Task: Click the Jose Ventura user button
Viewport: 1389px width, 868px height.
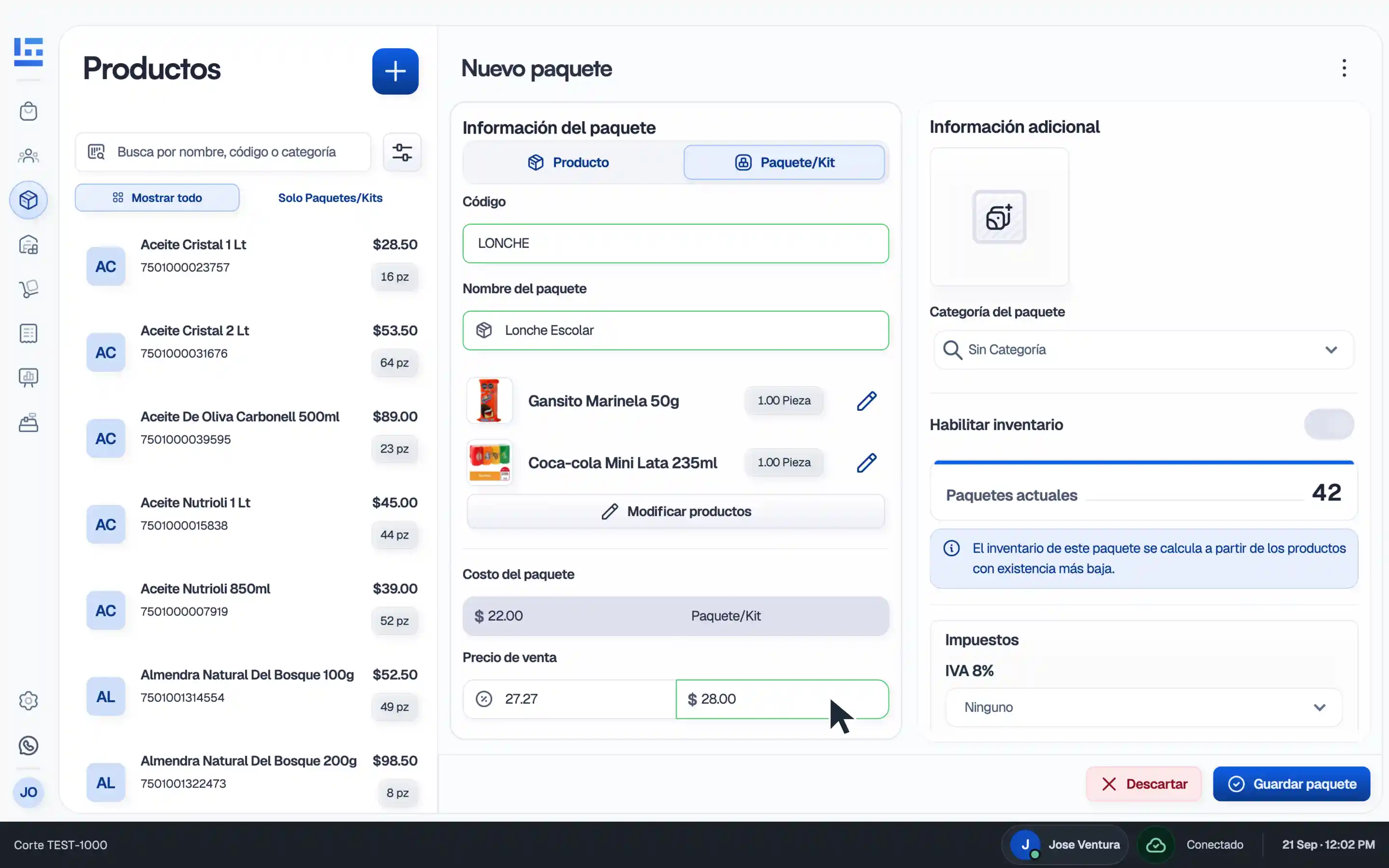Action: (x=1065, y=845)
